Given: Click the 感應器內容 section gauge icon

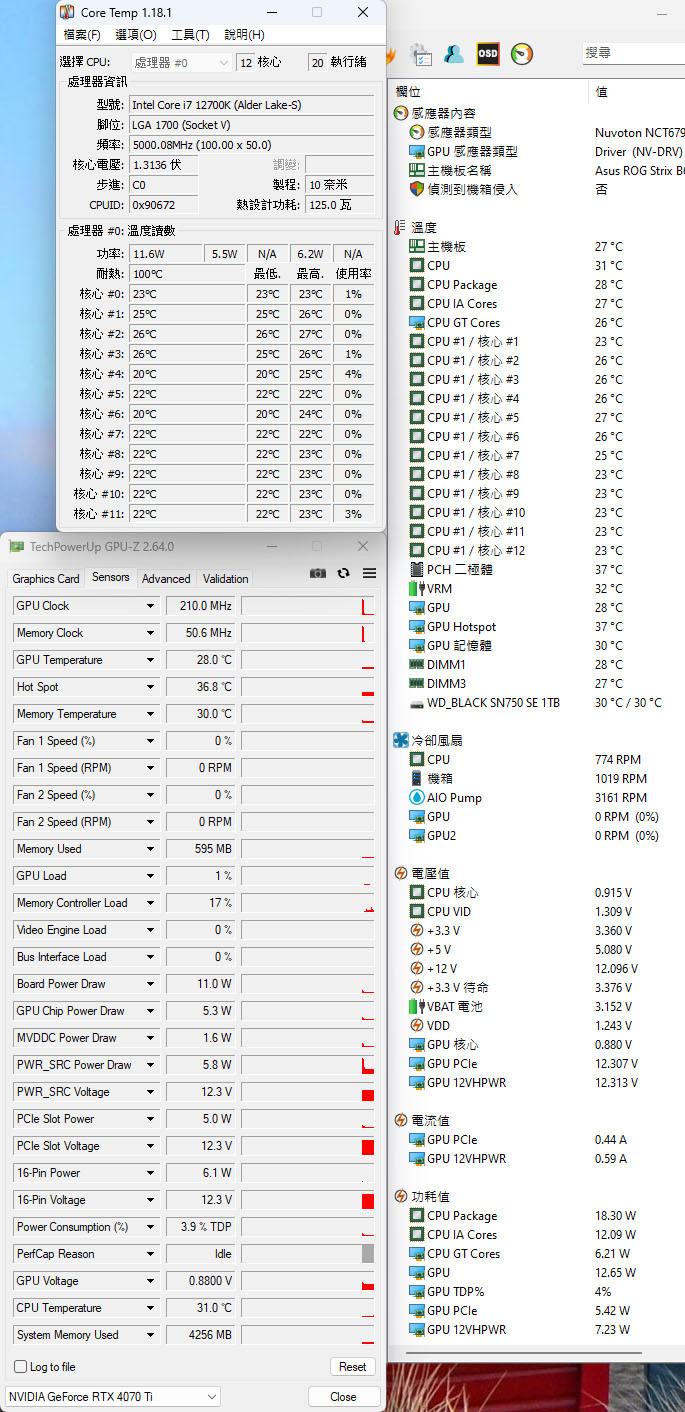Looking at the screenshot, I should 401,113.
